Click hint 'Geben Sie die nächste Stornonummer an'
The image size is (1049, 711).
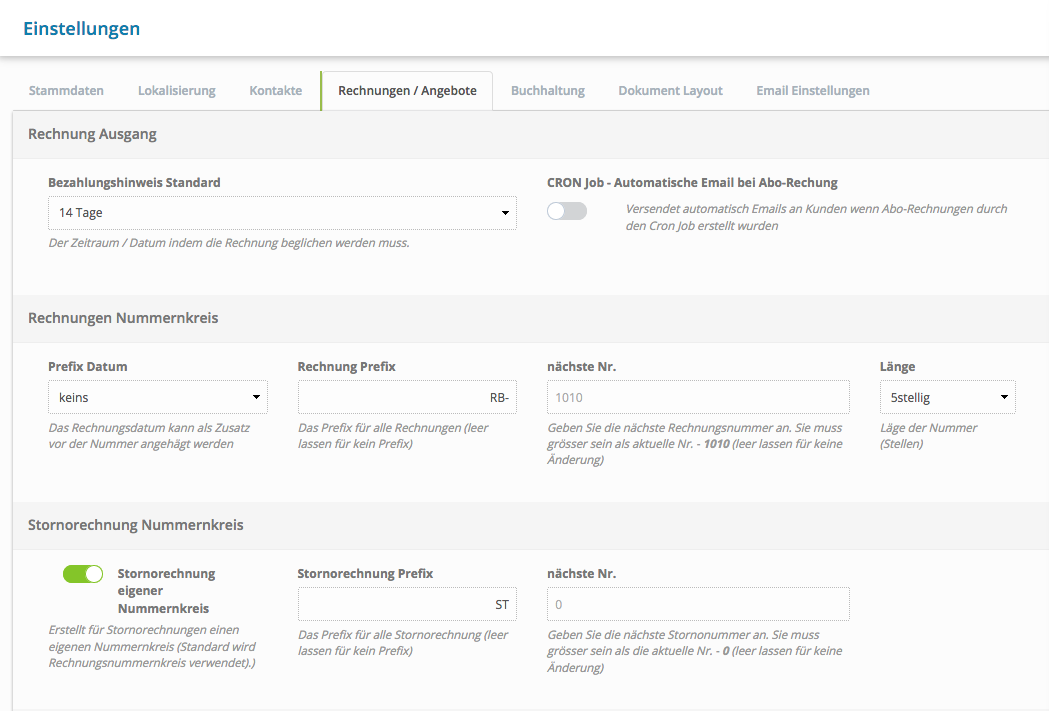(695, 651)
